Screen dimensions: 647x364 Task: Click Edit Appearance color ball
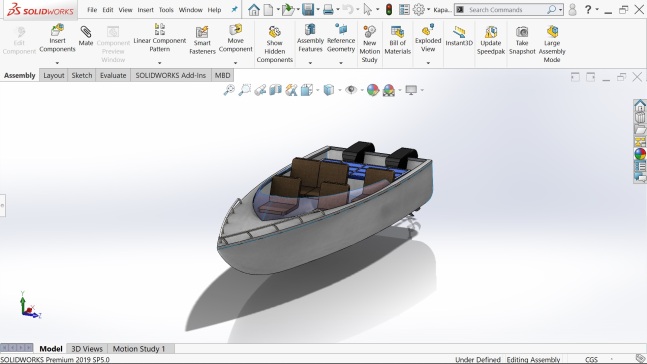pyautogui.click(x=373, y=90)
